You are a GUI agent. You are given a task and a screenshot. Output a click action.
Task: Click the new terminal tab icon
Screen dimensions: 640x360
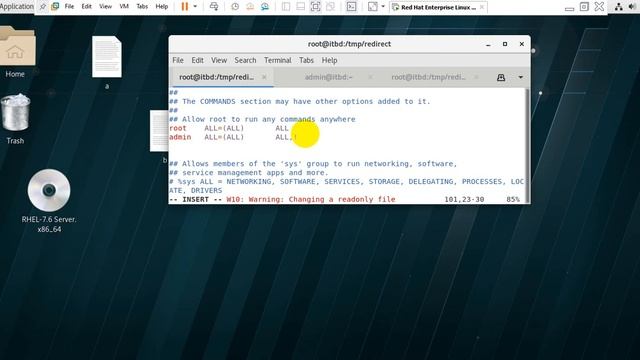coord(501,77)
